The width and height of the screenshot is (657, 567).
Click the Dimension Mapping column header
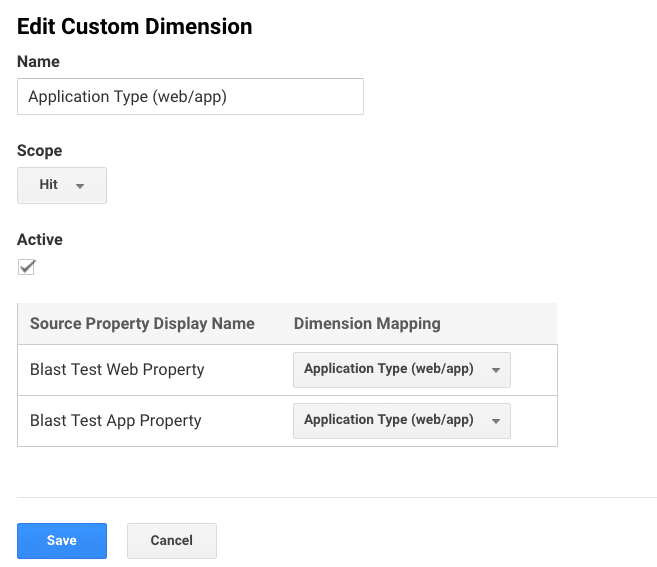click(x=367, y=324)
